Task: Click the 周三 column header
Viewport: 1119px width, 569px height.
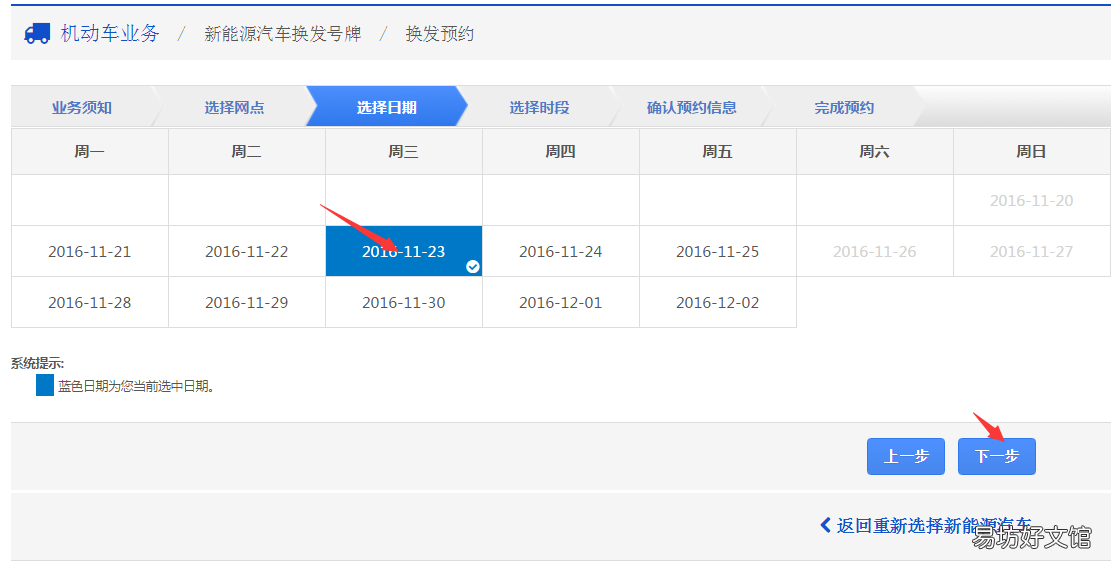Action: click(404, 151)
